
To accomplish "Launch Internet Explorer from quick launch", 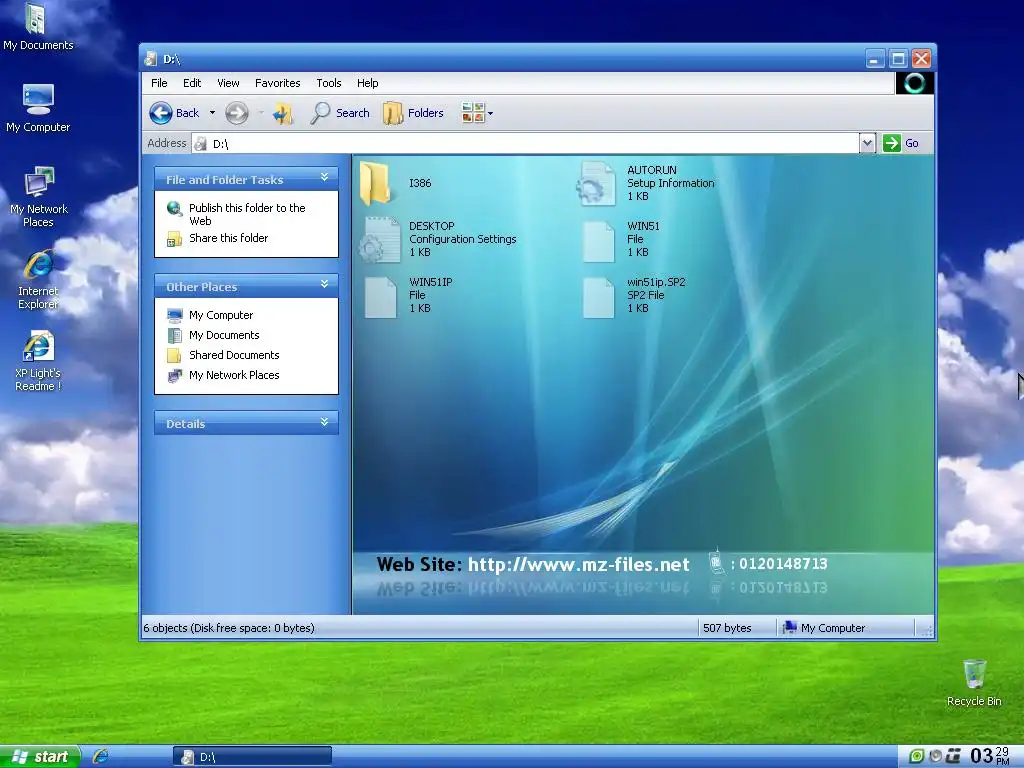I will pyautogui.click(x=101, y=756).
